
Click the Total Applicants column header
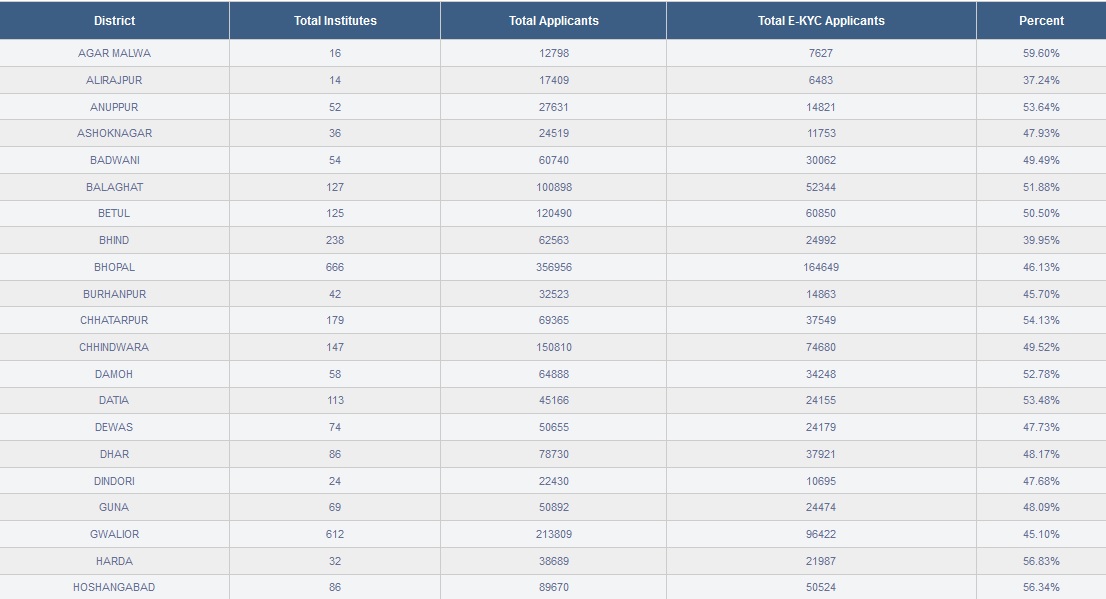[554, 20]
